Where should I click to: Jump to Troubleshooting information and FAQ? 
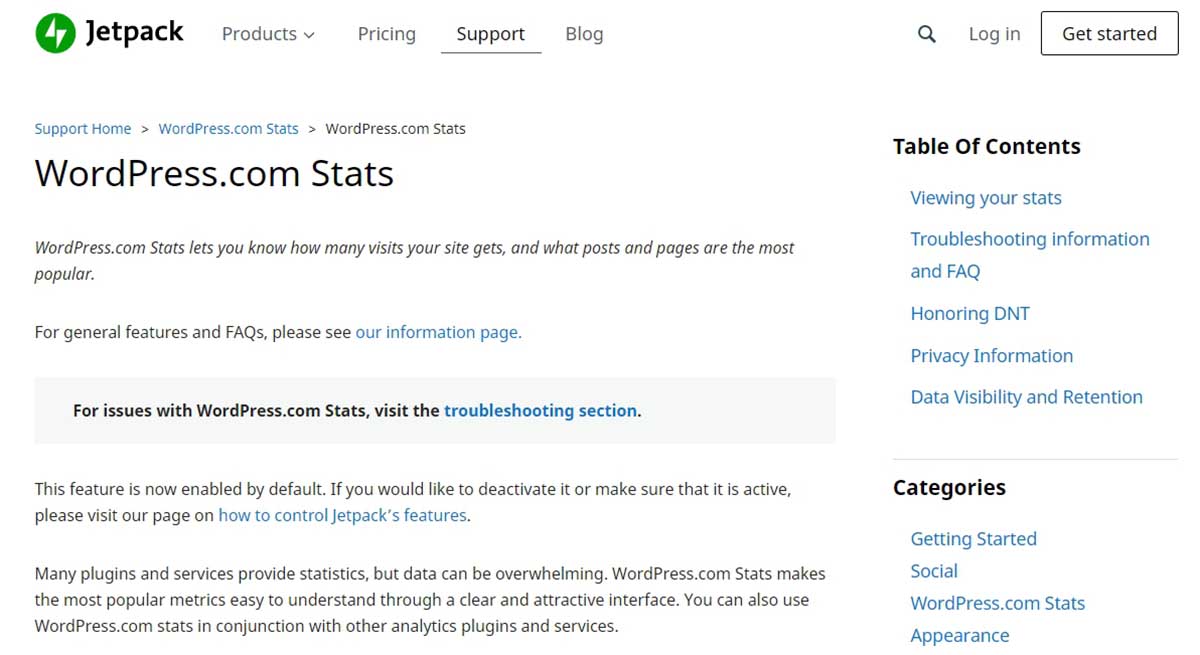[1029, 240]
